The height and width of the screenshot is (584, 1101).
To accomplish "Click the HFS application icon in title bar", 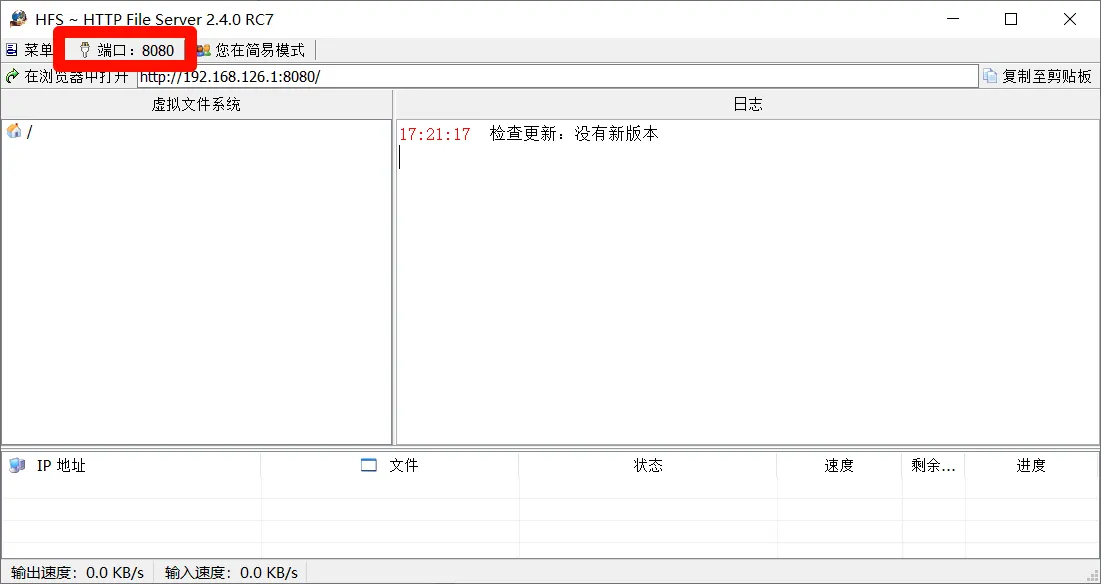I will (x=18, y=19).
